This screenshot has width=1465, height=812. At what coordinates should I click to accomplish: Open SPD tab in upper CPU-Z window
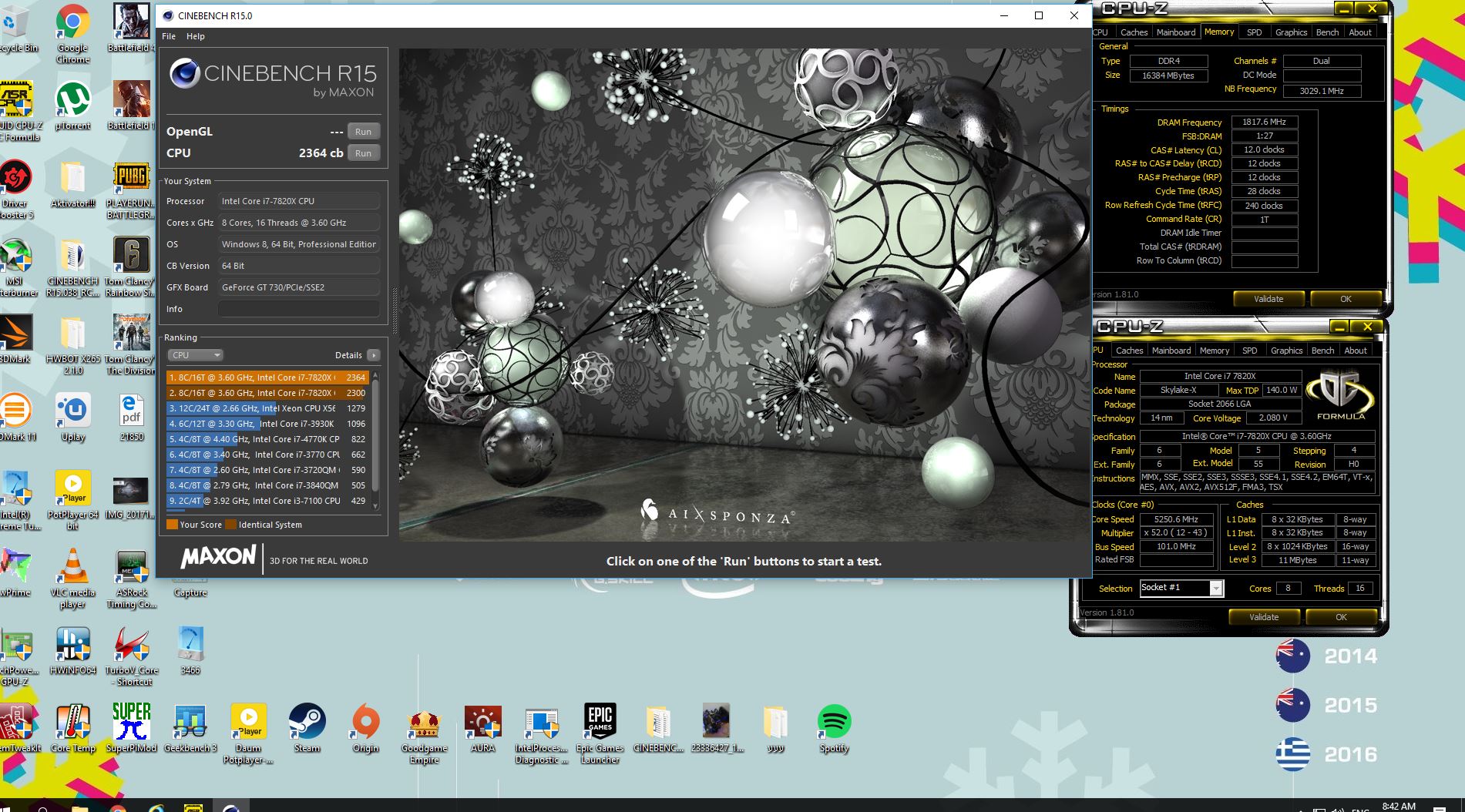tap(1255, 32)
